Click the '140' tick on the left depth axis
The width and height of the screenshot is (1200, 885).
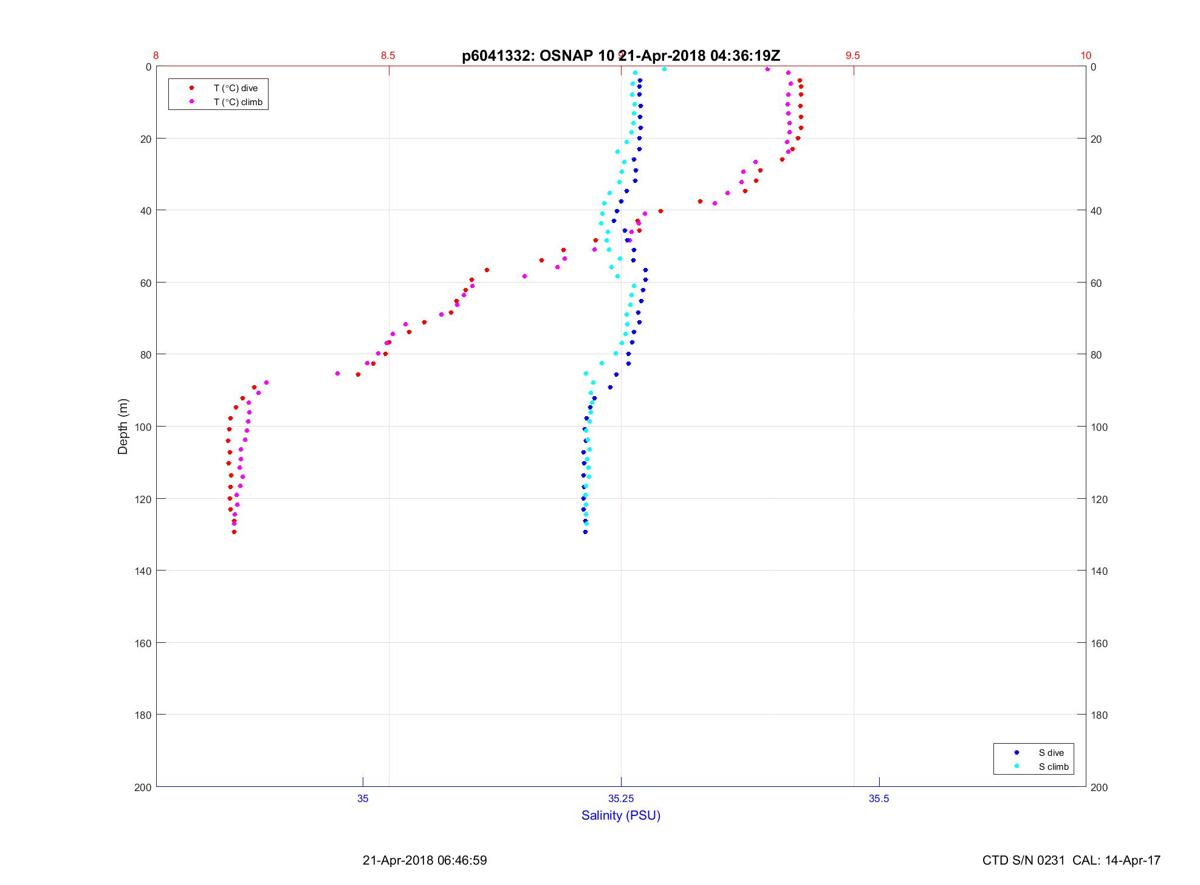pos(142,571)
